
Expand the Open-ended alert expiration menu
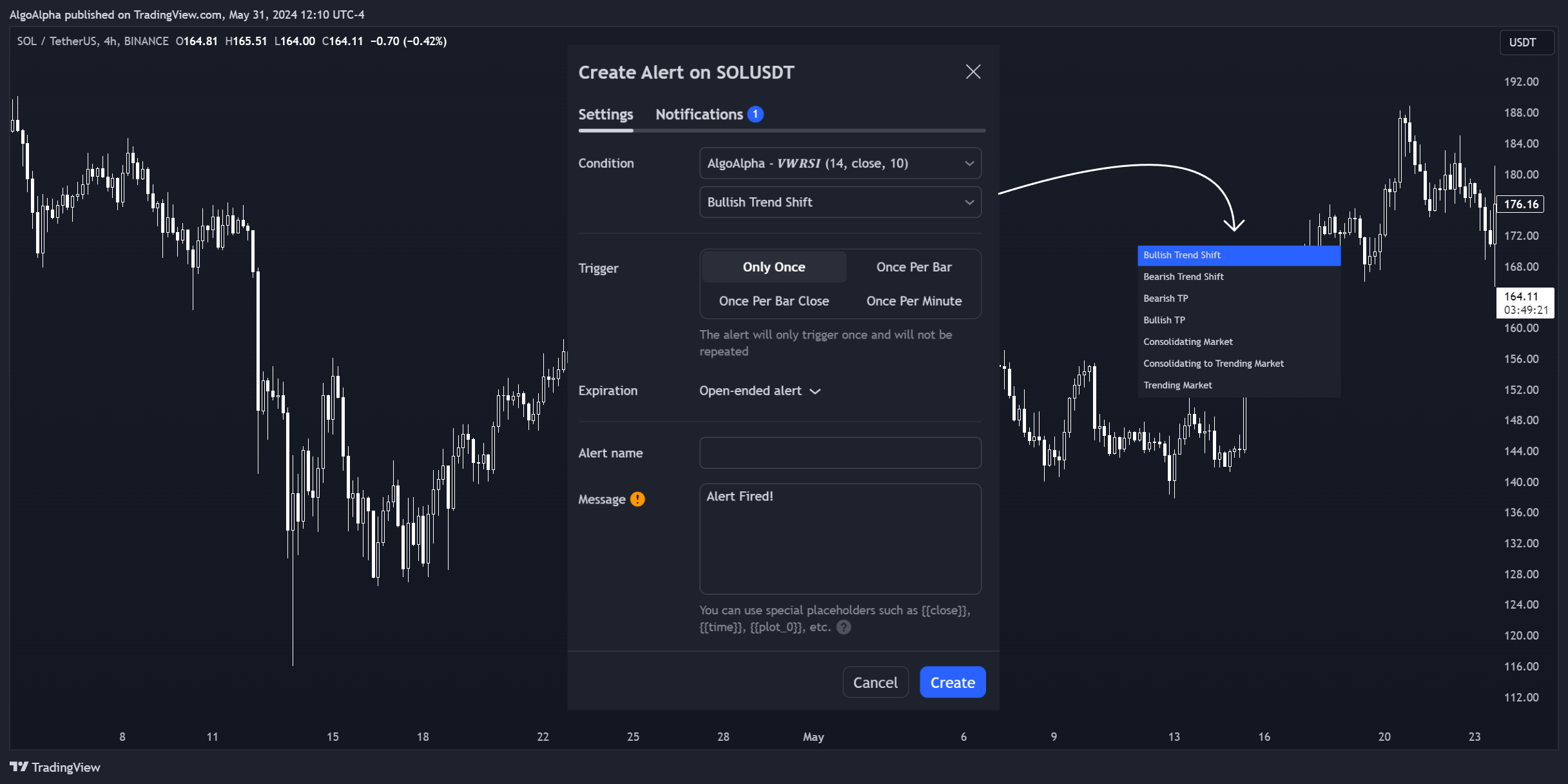(x=760, y=391)
